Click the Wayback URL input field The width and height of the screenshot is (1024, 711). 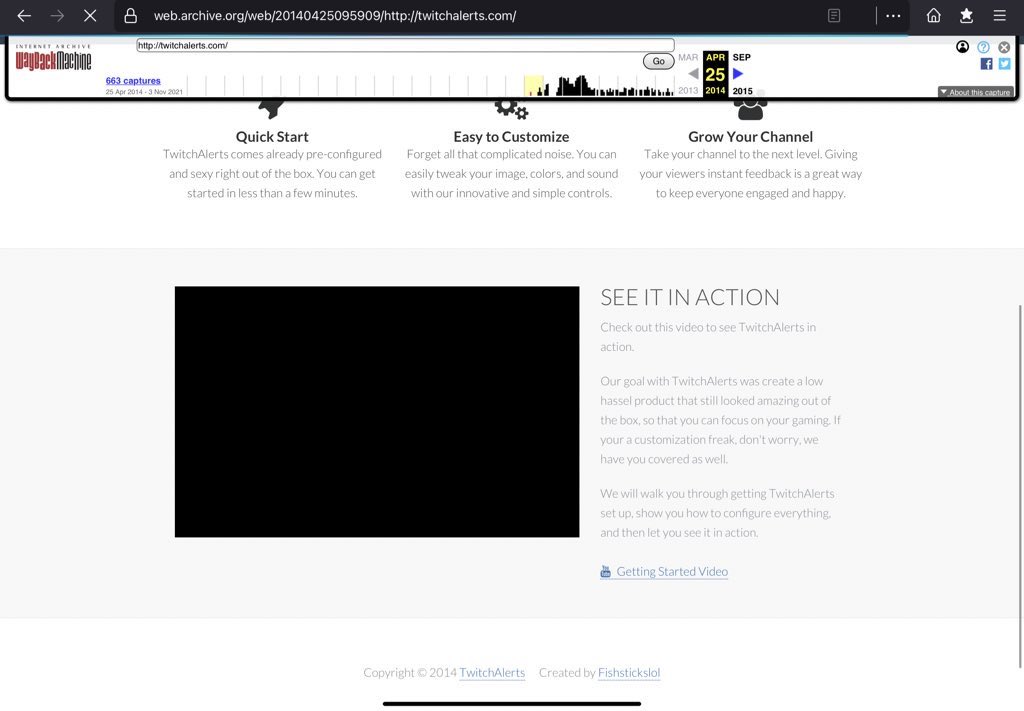pyautogui.click(x=406, y=45)
